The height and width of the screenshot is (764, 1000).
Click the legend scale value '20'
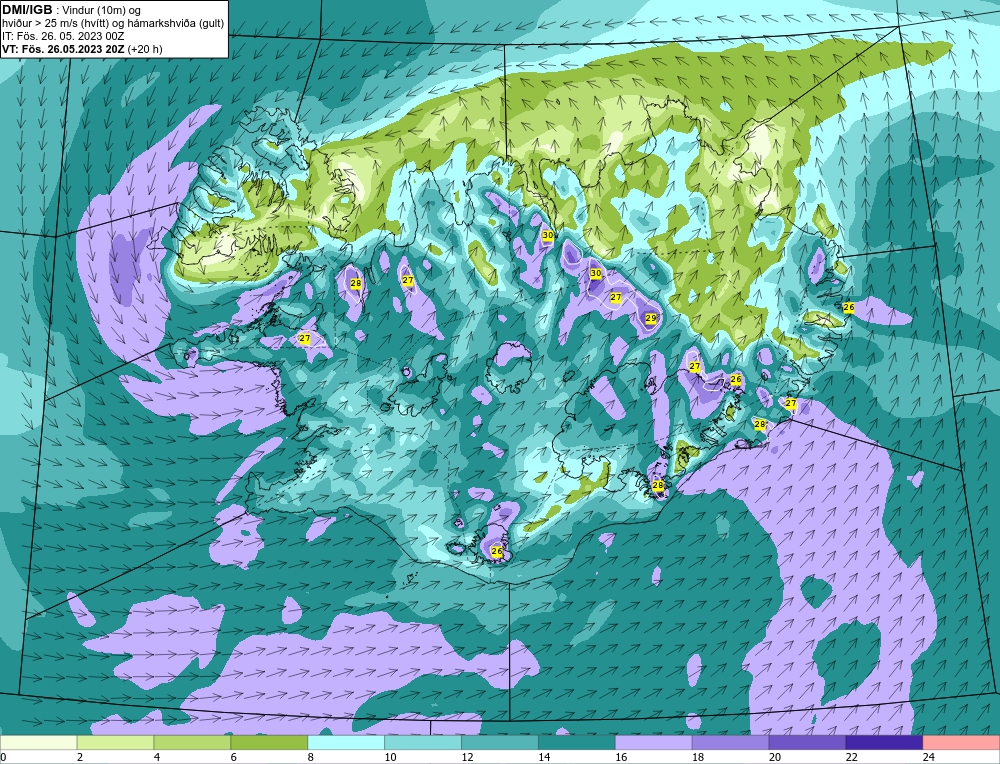775,757
